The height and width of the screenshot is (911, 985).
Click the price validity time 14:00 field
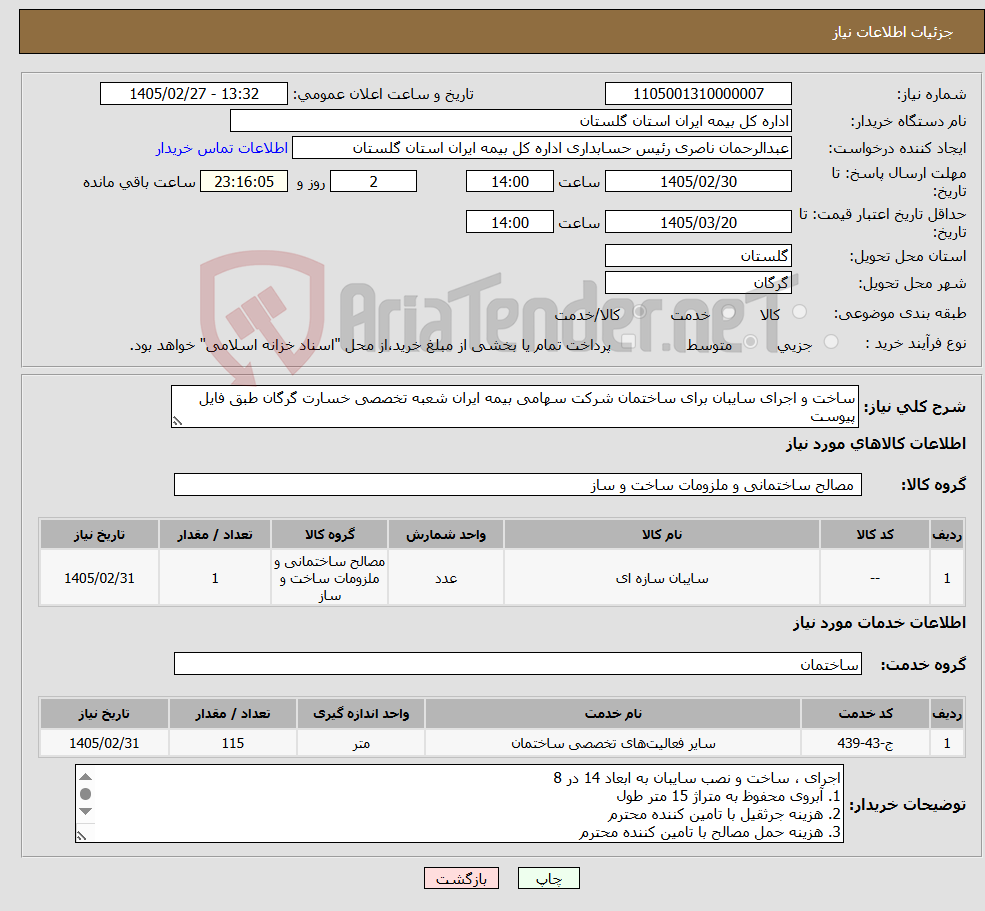[509, 222]
